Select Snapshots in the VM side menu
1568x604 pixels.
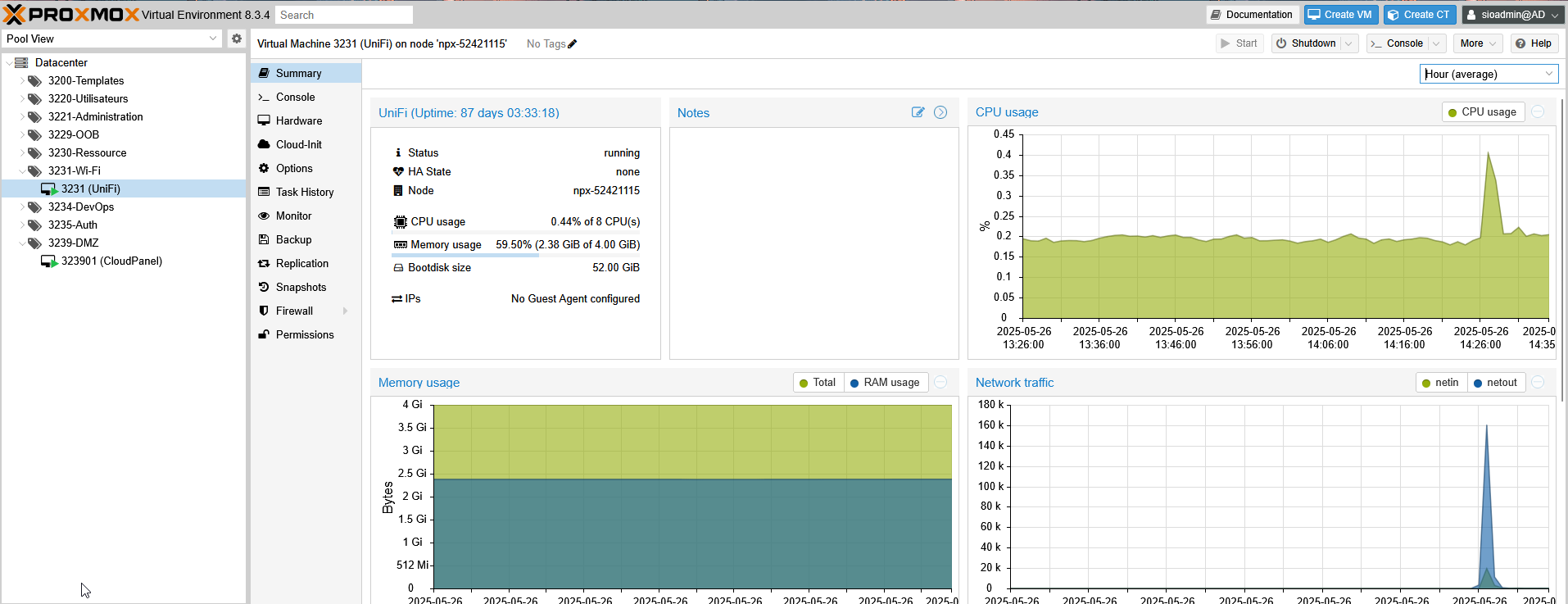(x=301, y=287)
